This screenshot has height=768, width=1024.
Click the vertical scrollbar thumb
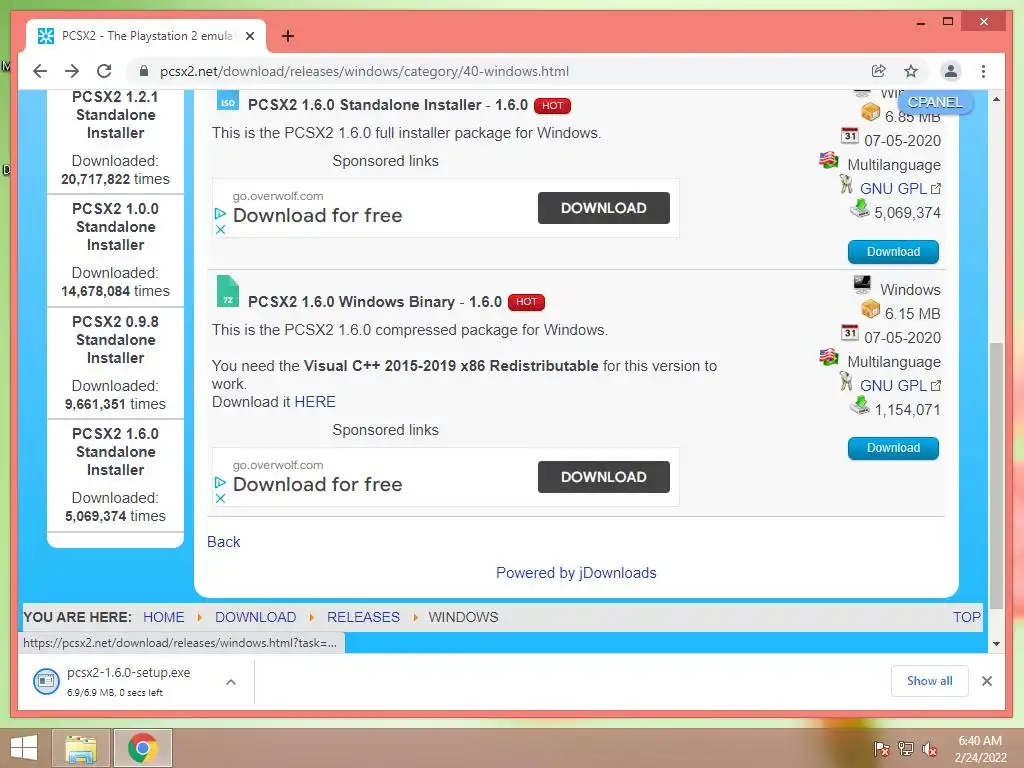point(996,475)
